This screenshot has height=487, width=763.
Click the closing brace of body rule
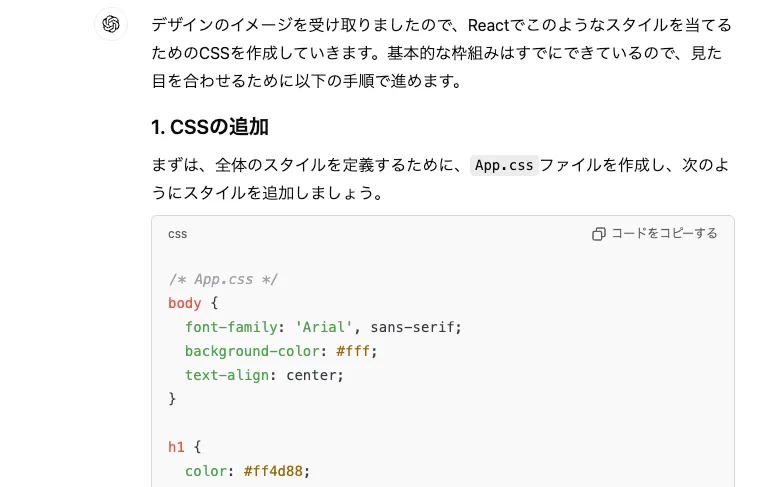pyautogui.click(x=172, y=399)
